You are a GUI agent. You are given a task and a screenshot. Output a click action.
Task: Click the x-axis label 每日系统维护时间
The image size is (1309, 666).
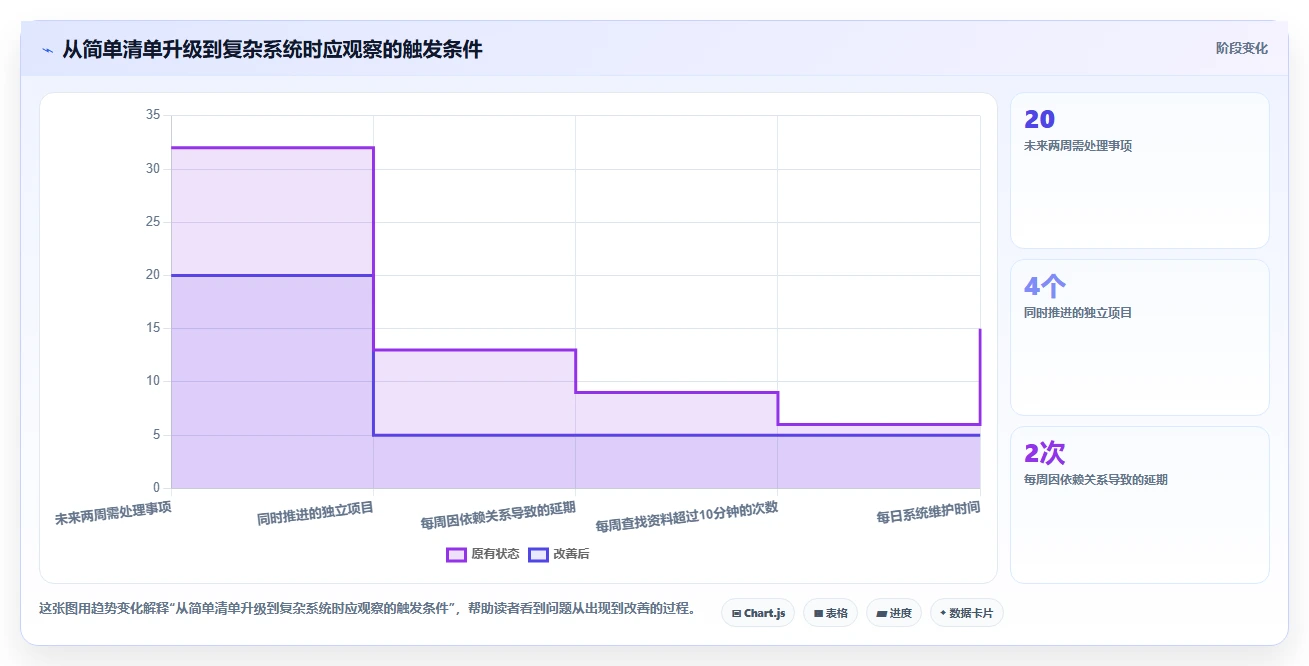click(928, 513)
